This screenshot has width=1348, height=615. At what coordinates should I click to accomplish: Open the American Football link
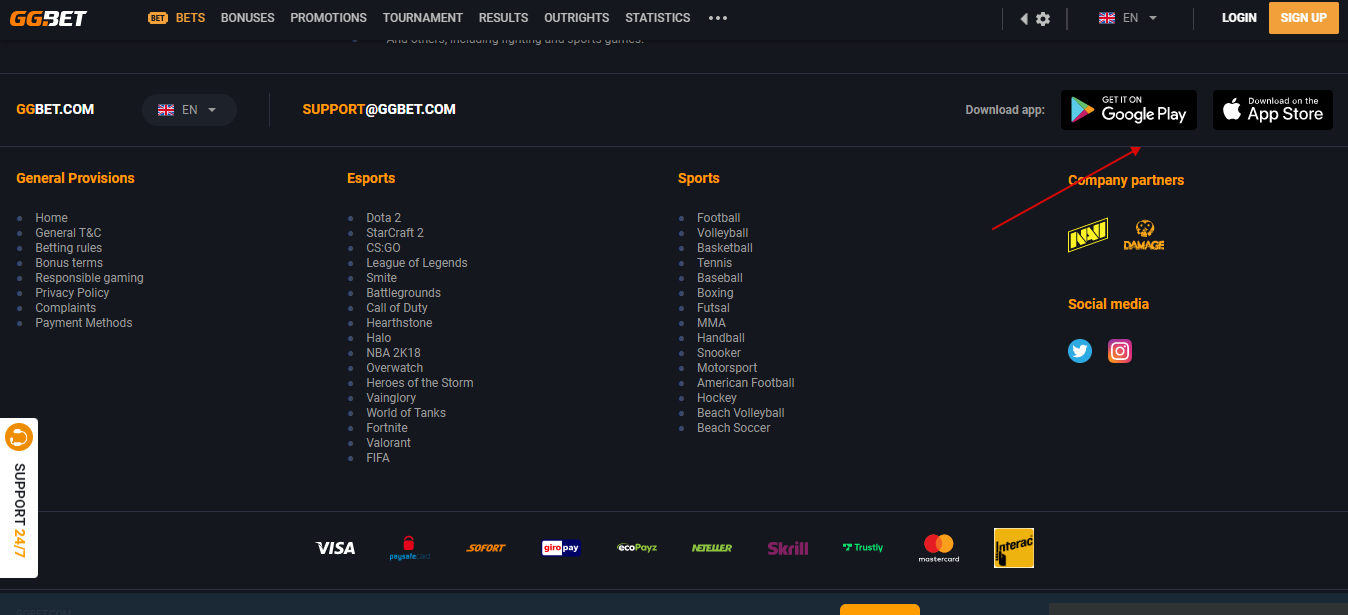[746, 383]
